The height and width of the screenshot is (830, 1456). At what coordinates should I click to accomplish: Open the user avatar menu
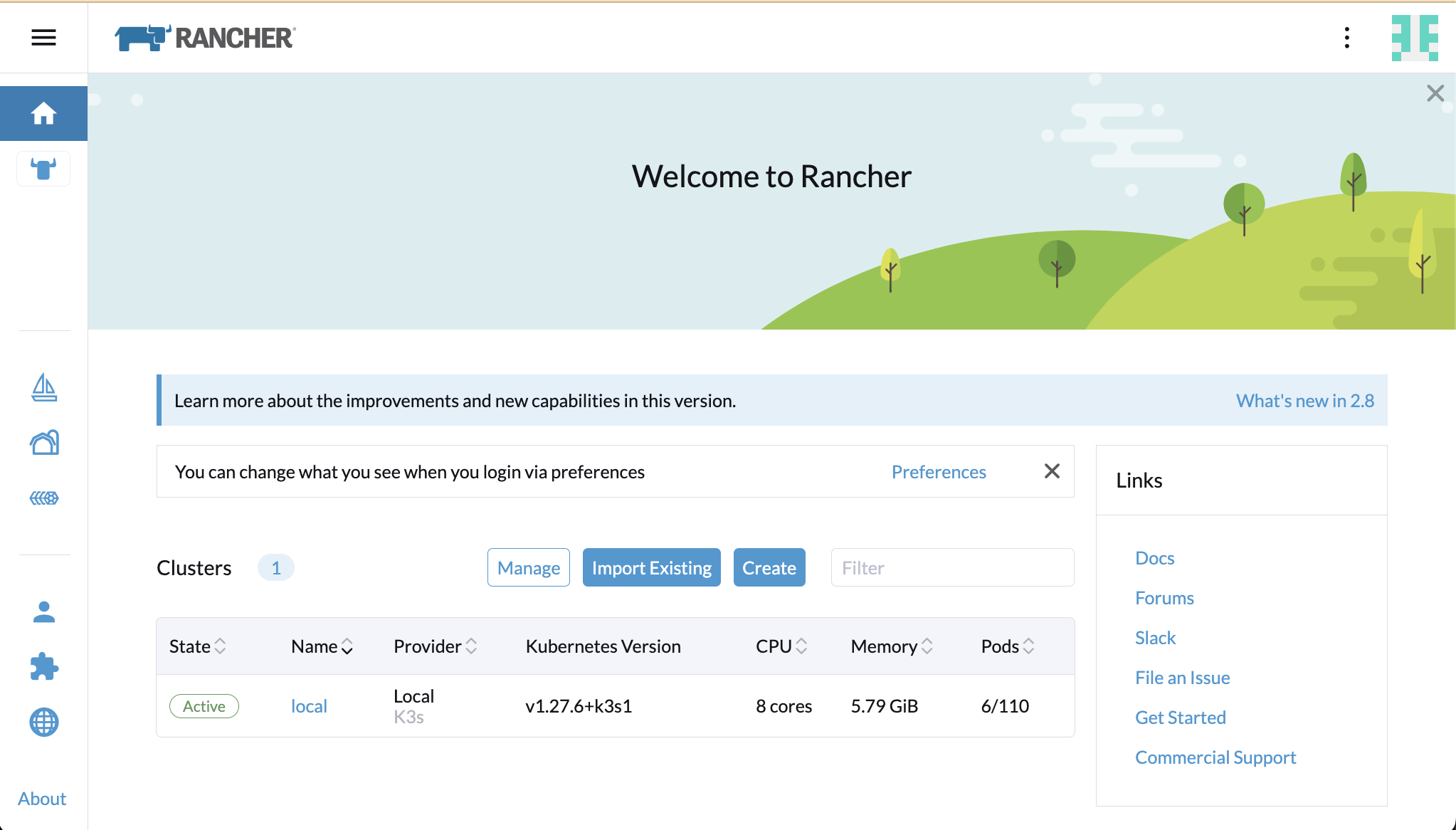(x=1415, y=38)
